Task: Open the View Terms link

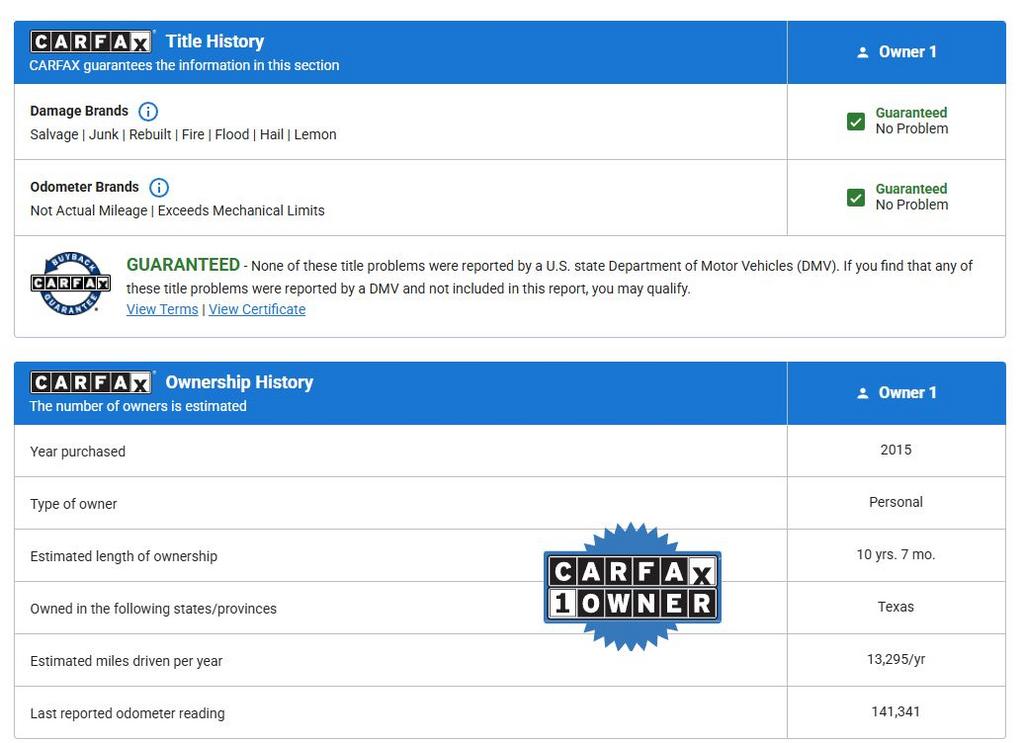Action: (162, 309)
